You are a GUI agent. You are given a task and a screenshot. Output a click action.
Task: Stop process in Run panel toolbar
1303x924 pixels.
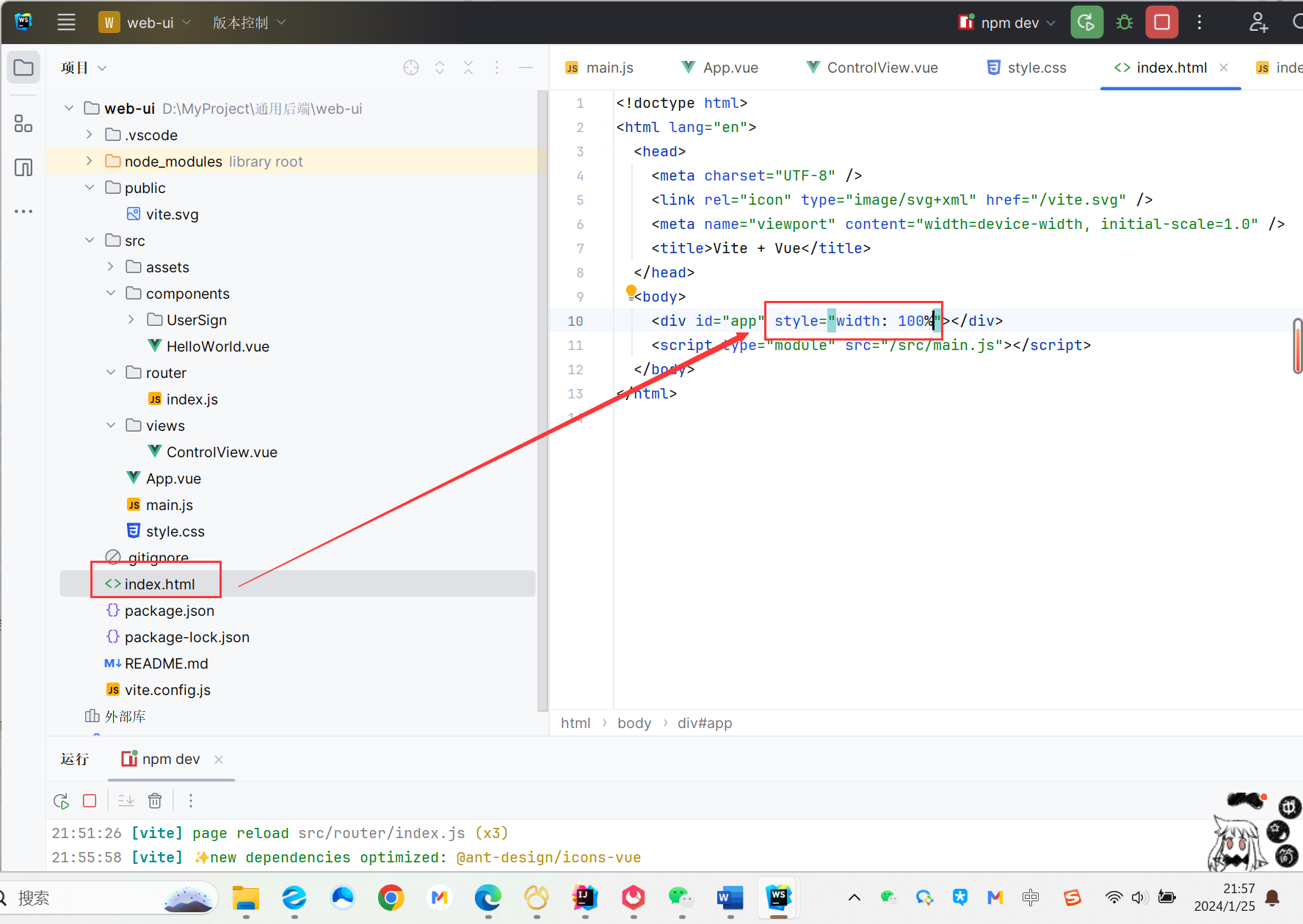click(90, 801)
